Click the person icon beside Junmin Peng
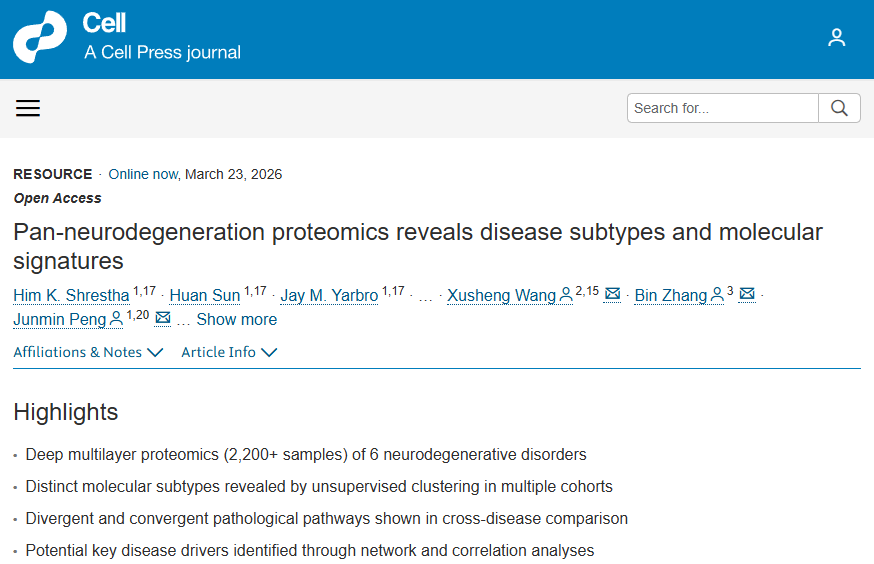Viewport: 874px width, 564px height. click(117, 320)
